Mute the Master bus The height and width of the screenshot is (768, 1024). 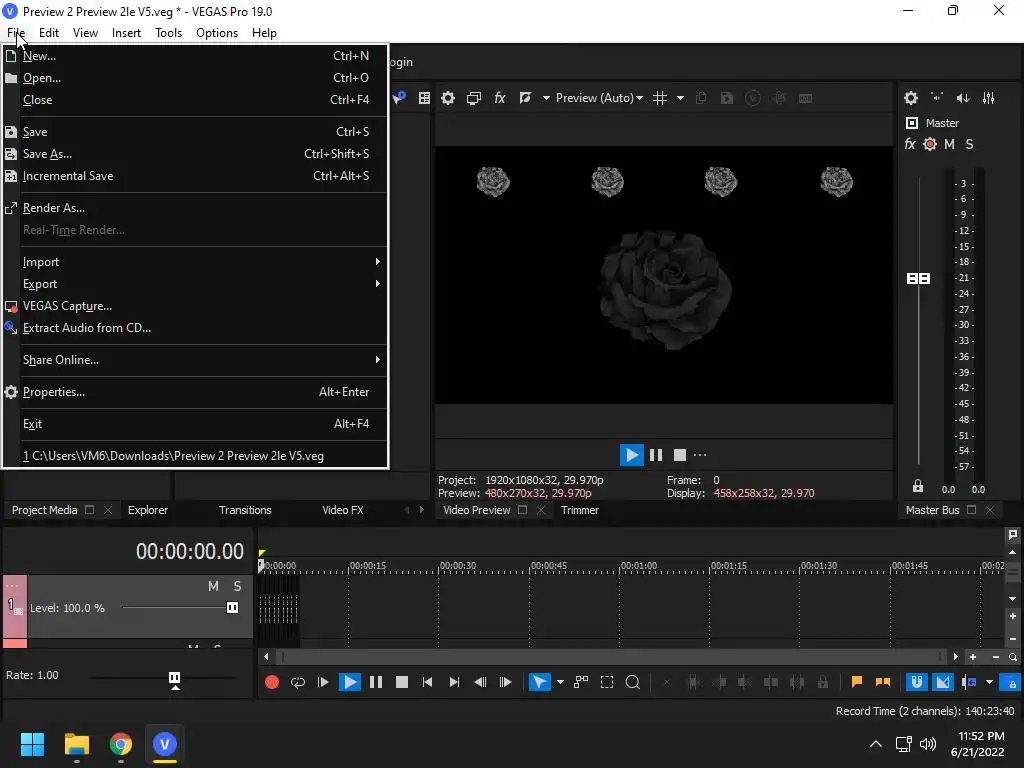(x=950, y=144)
